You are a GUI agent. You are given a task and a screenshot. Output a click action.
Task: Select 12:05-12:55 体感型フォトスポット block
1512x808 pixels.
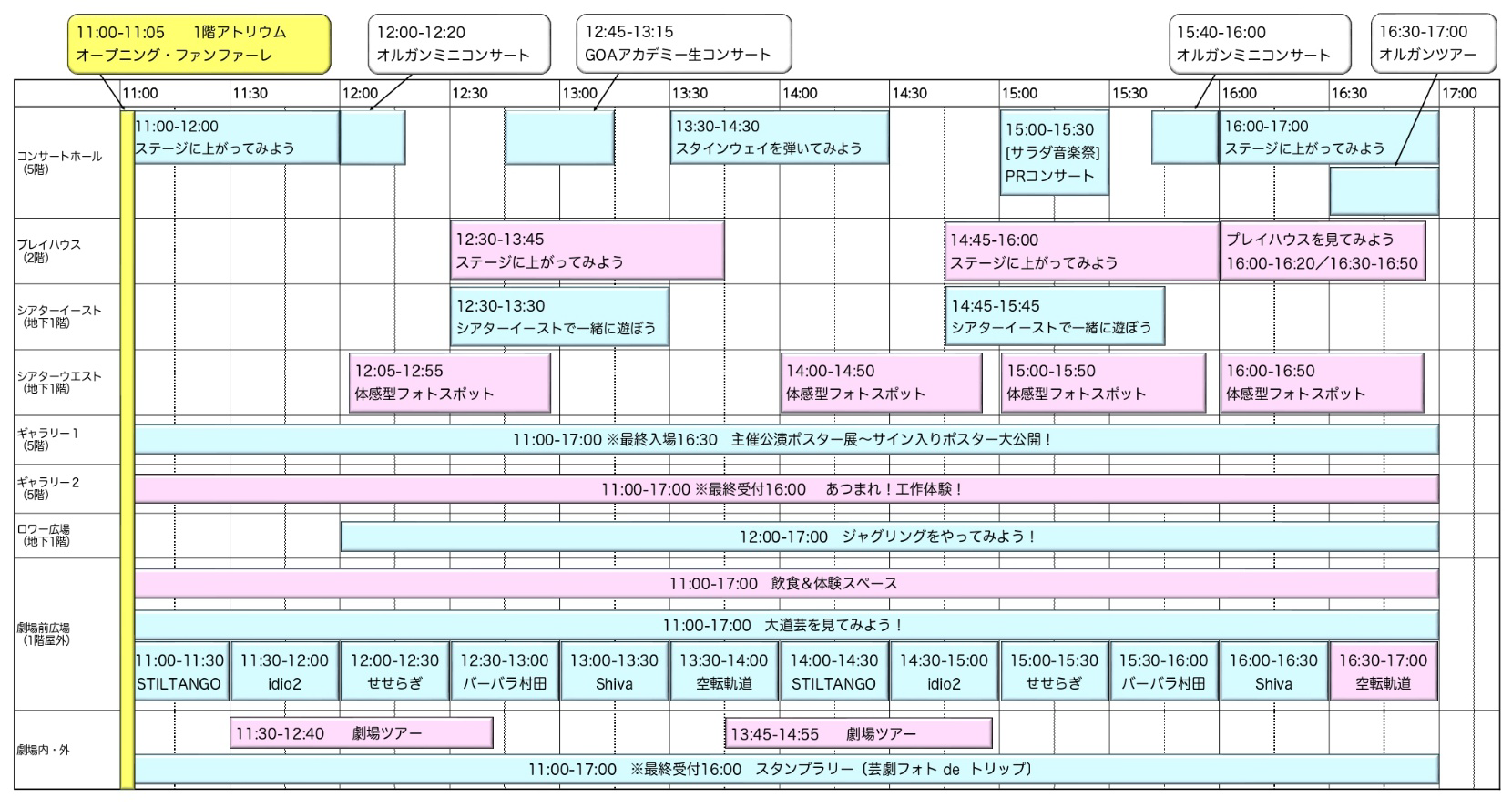pyautogui.click(x=450, y=383)
